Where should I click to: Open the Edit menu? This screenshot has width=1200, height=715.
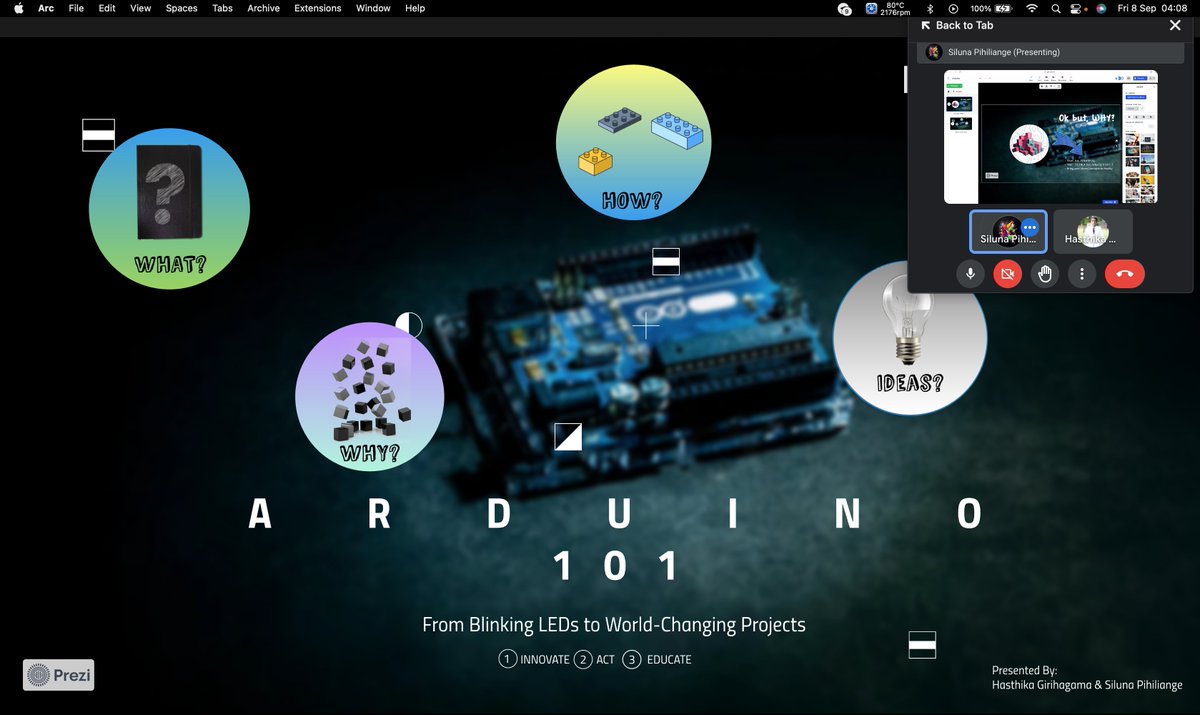pos(107,8)
